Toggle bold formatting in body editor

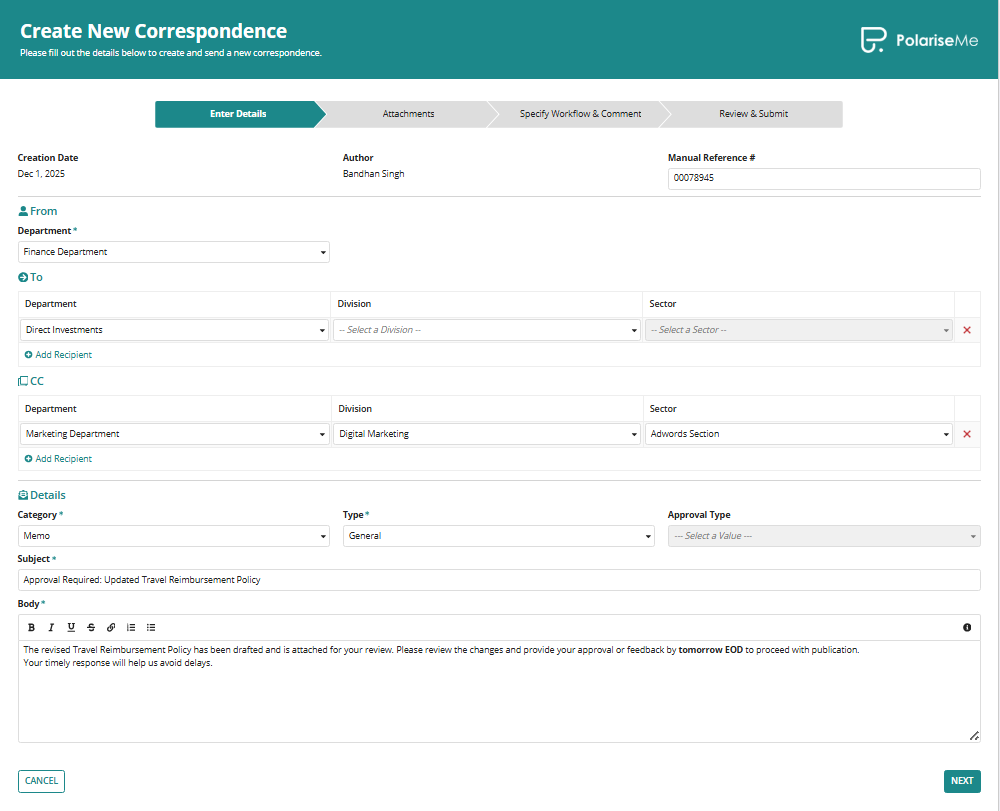pos(31,628)
